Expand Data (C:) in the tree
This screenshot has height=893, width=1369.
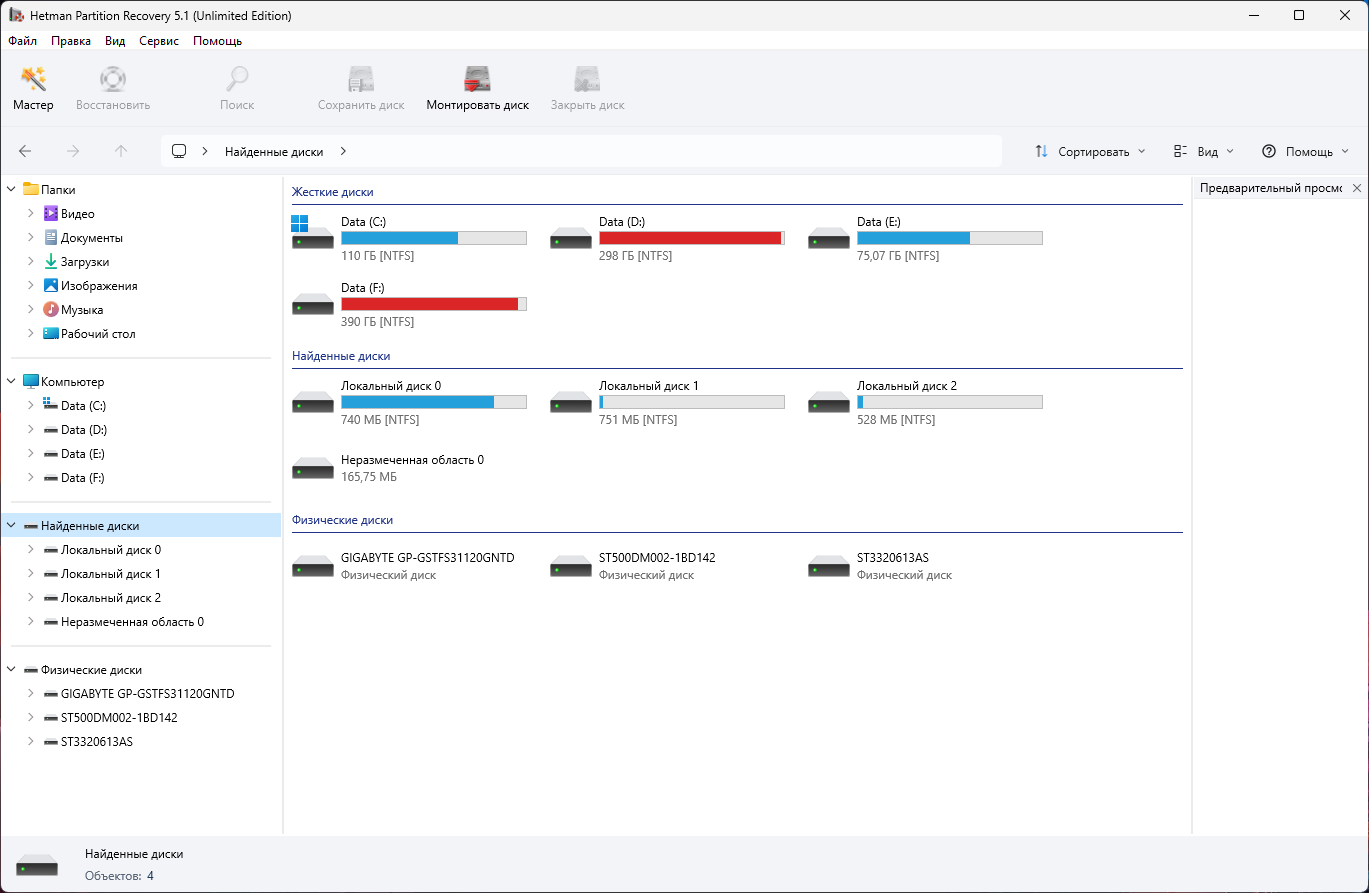[31, 405]
